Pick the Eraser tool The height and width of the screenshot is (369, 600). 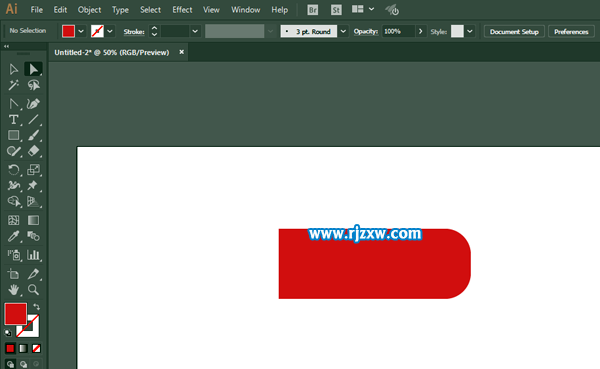[33, 151]
